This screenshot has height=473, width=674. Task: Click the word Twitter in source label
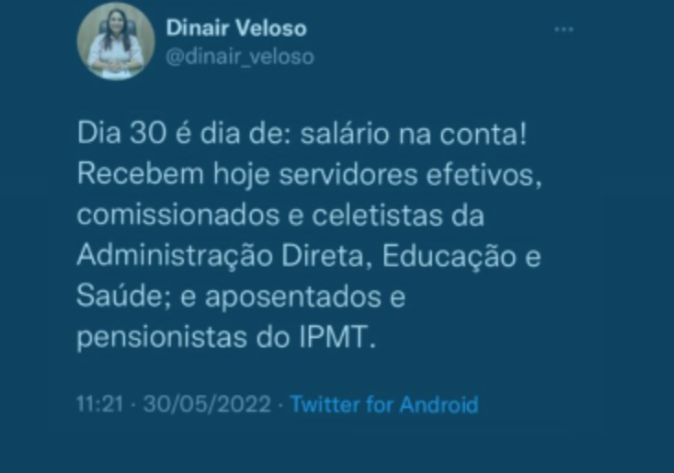[325, 405]
